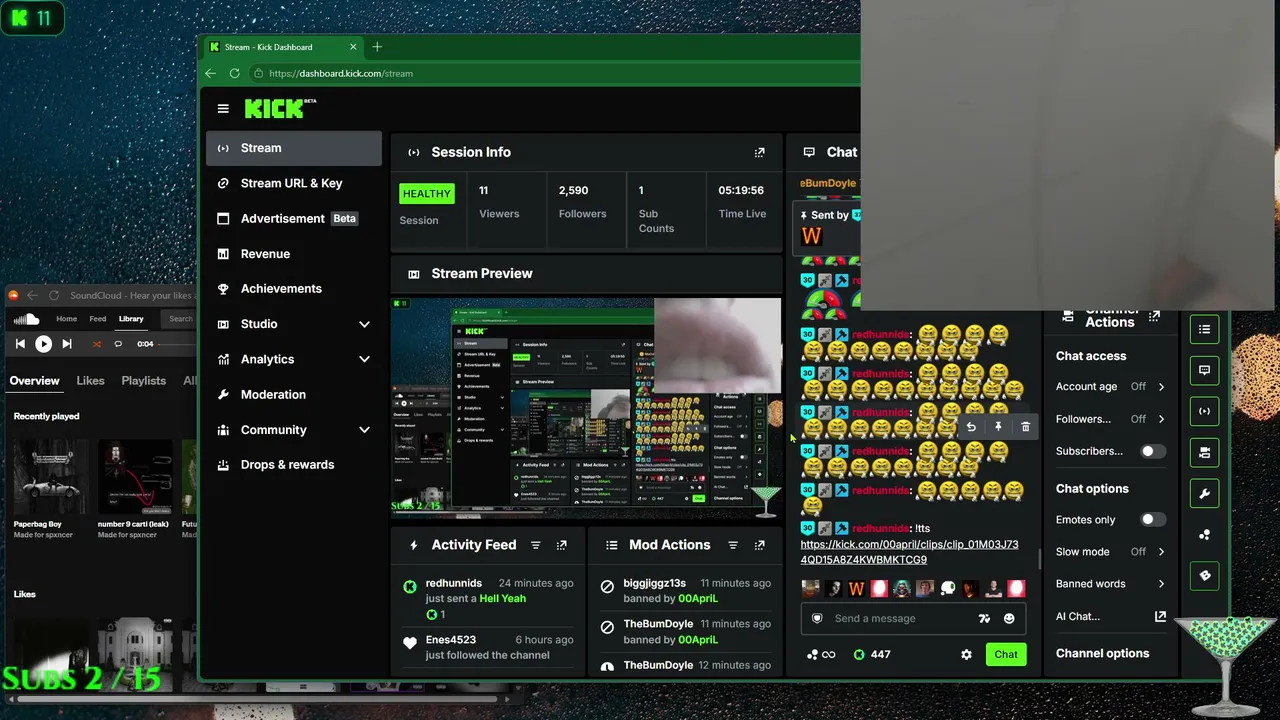Open the Account age setting
This screenshot has width=1280, height=720.
pos(1111,387)
